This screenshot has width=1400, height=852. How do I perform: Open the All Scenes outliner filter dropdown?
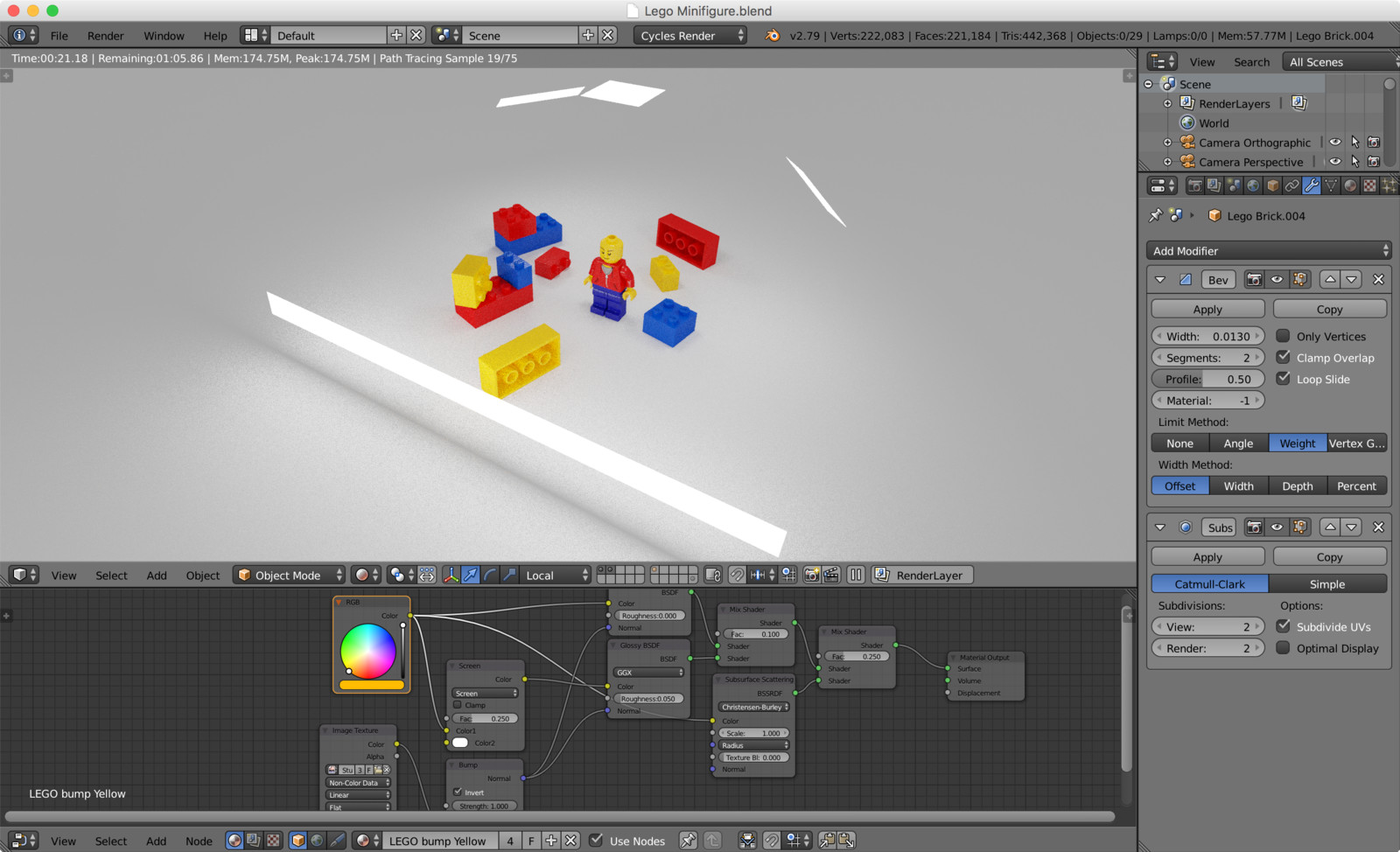tap(1340, 61)
